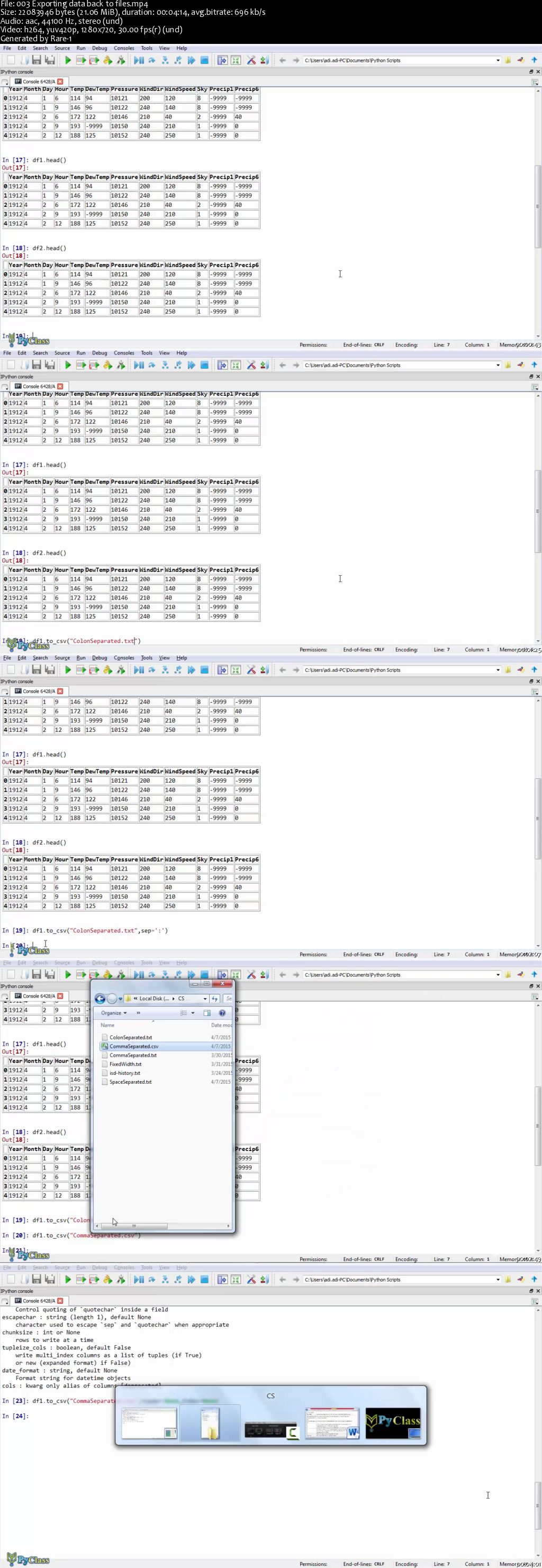Click New file icon in task switcher frame
Image resolution: width=542 pixels, height=1568 pixels.
coord(11,1280)
